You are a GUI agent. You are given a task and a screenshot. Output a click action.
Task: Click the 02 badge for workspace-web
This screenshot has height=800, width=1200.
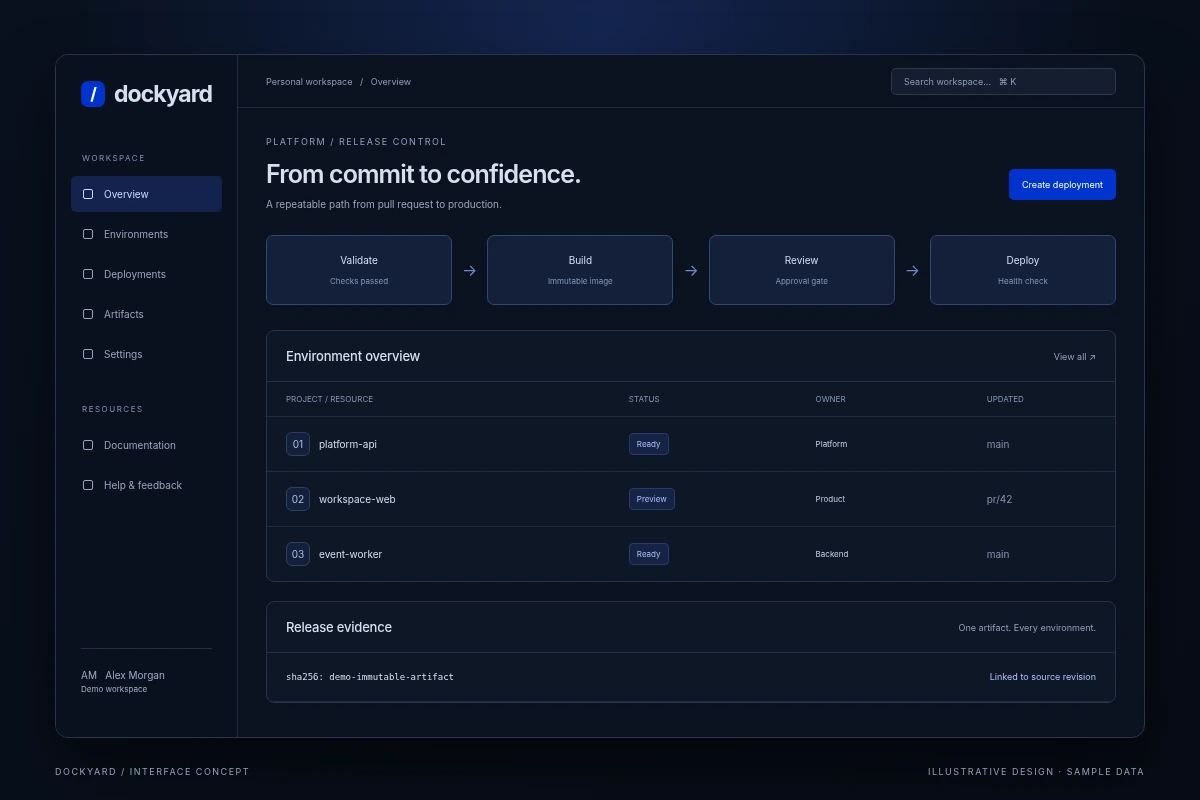pyautogui.click(x=298, y=499)
